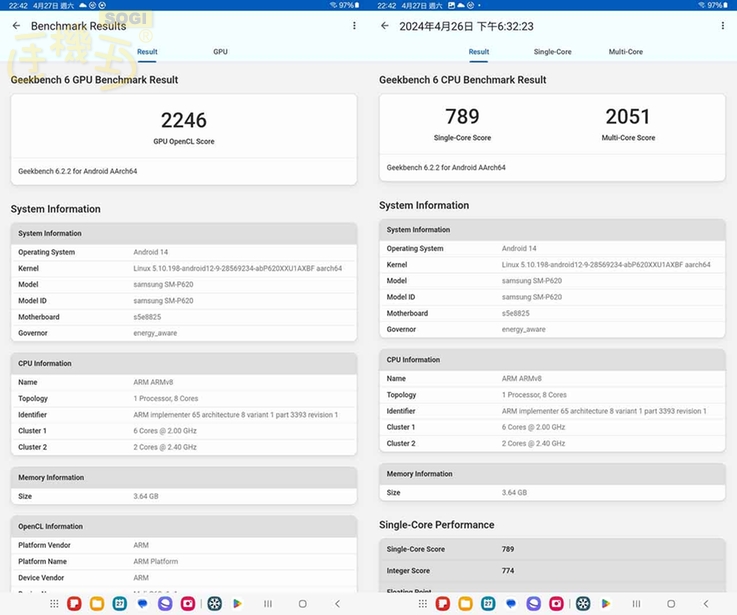This screenshot has width=737, height=615.
Task: Tap Back navigation button on left GPU screen
Action: pyautogui.click(x=337, y=603)
